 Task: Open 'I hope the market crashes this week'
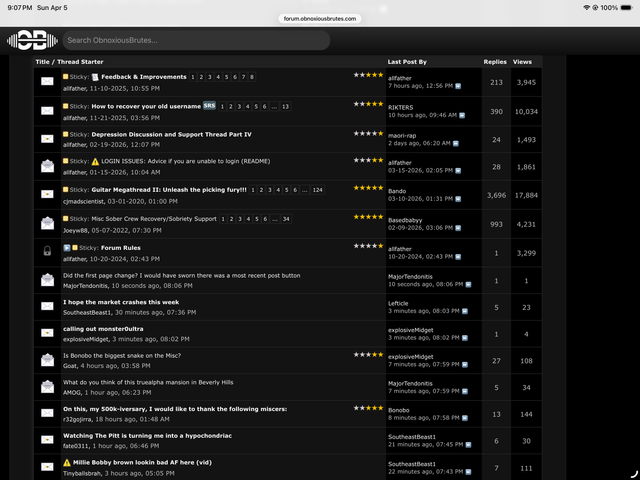click(121, 302)
